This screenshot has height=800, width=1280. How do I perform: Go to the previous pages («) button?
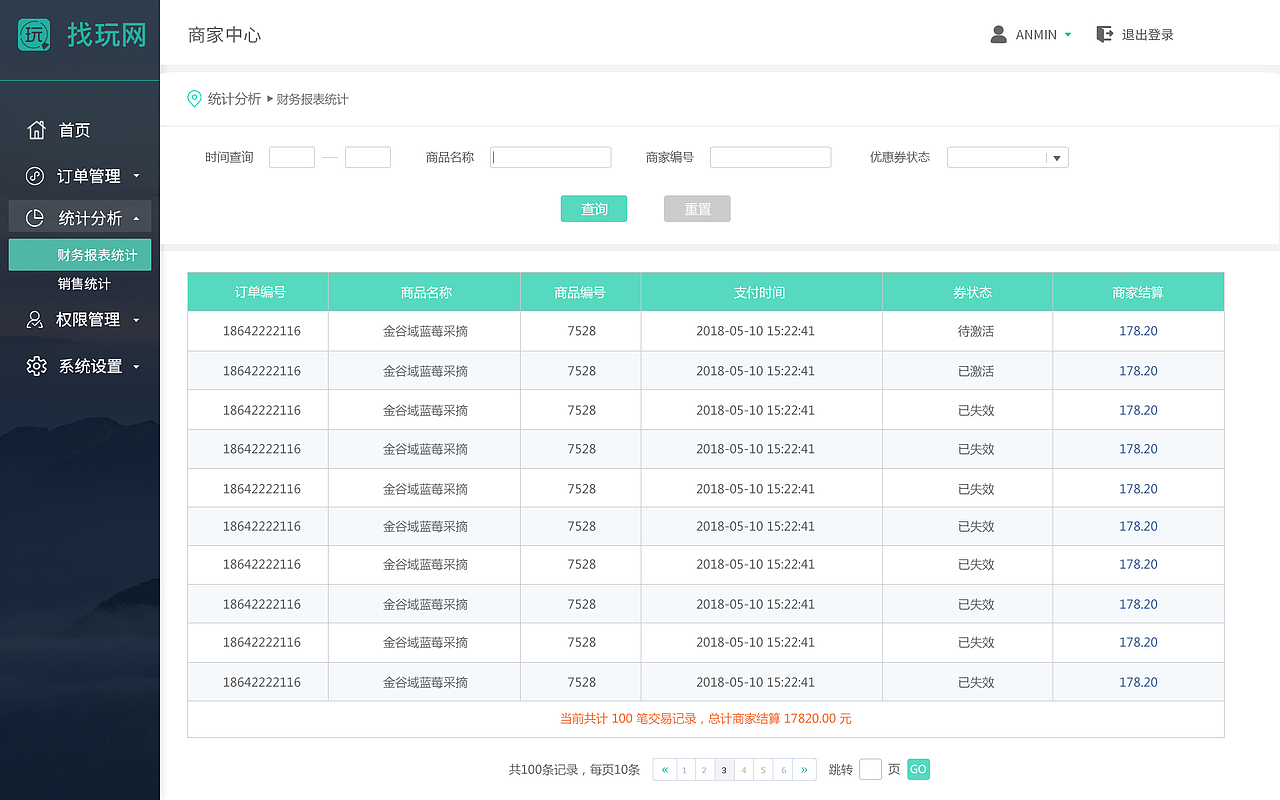(x=664, y=769)
